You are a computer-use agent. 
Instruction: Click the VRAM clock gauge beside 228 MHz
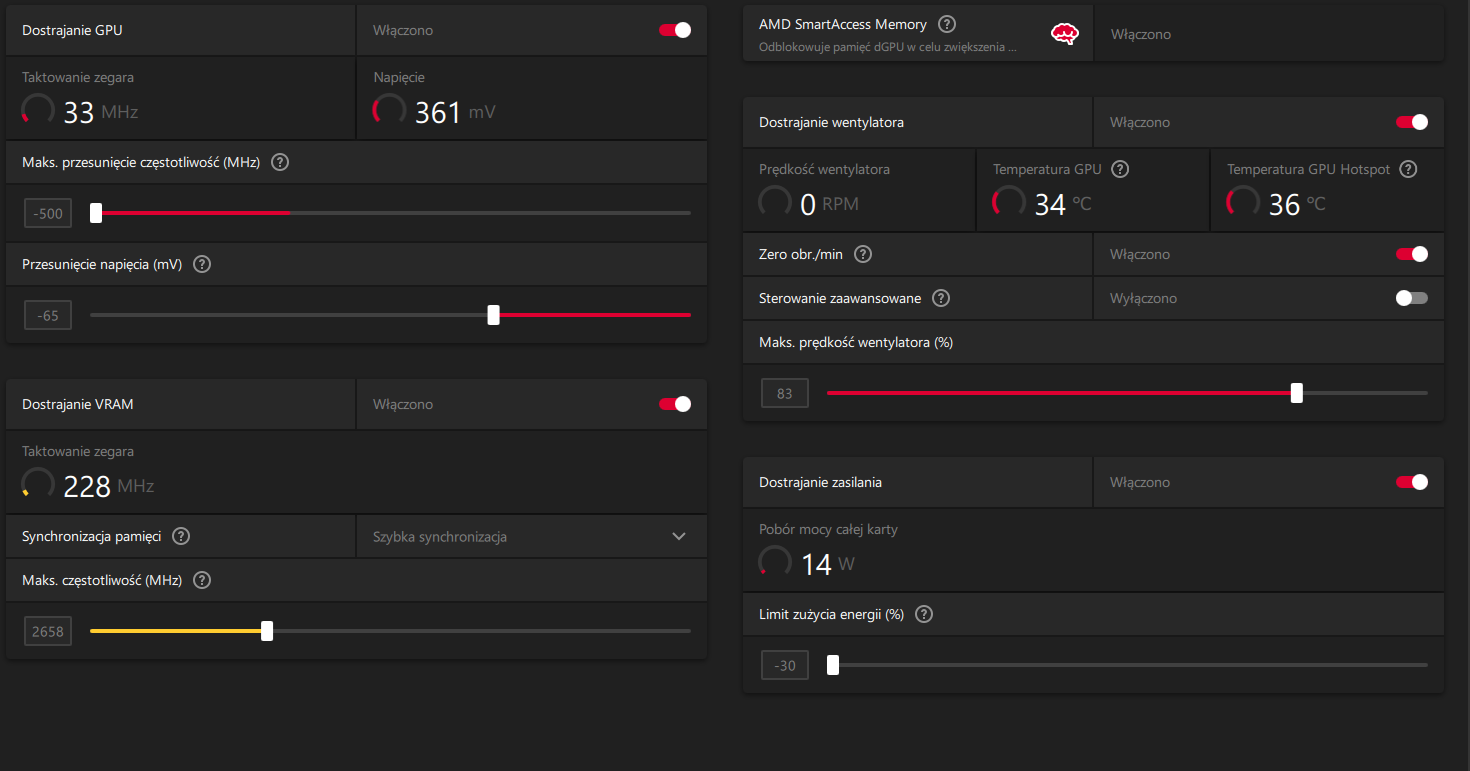pyautogui.click(x=38, y=484)
